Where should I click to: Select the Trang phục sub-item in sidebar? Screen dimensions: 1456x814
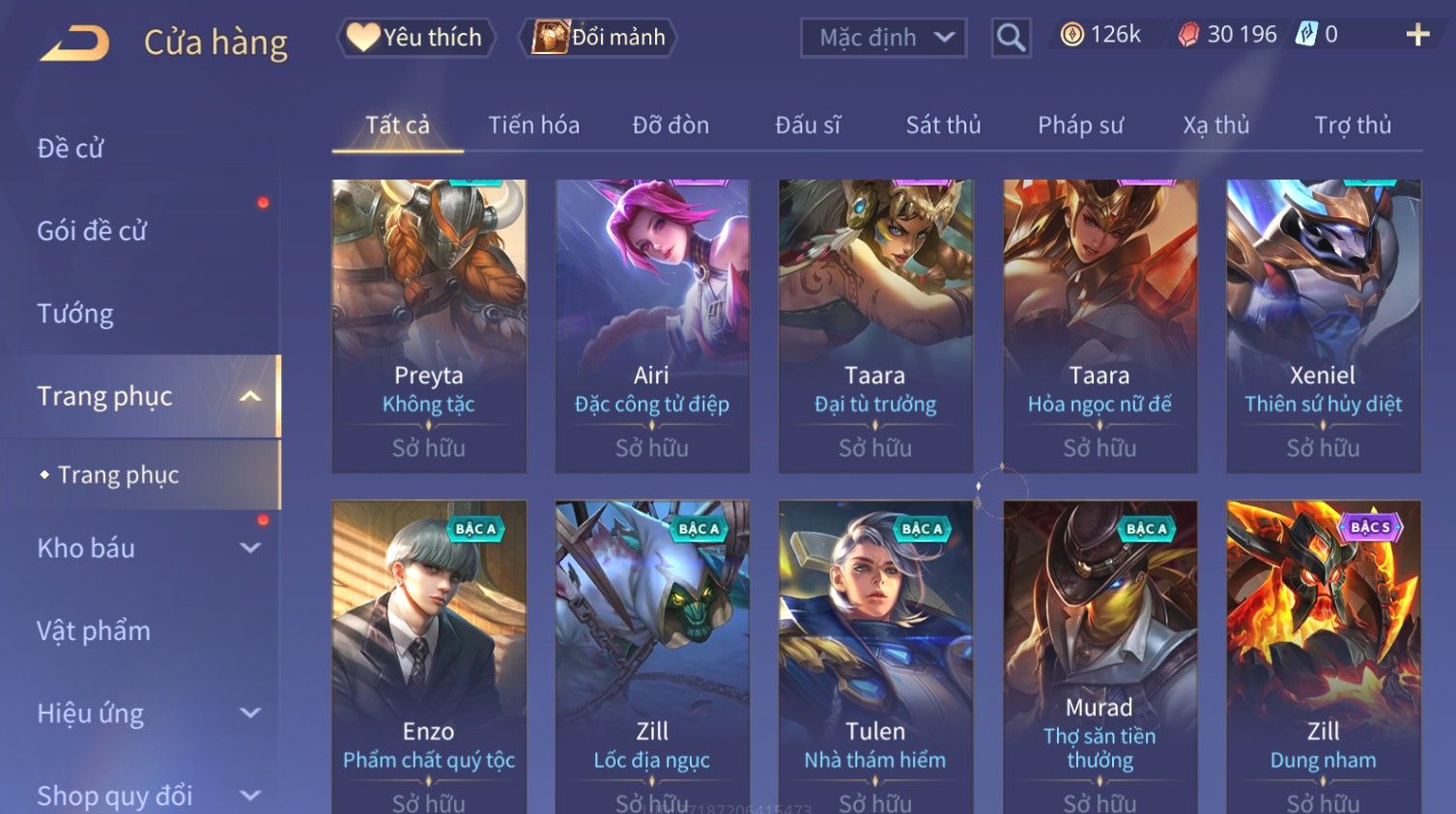(119, 474)
